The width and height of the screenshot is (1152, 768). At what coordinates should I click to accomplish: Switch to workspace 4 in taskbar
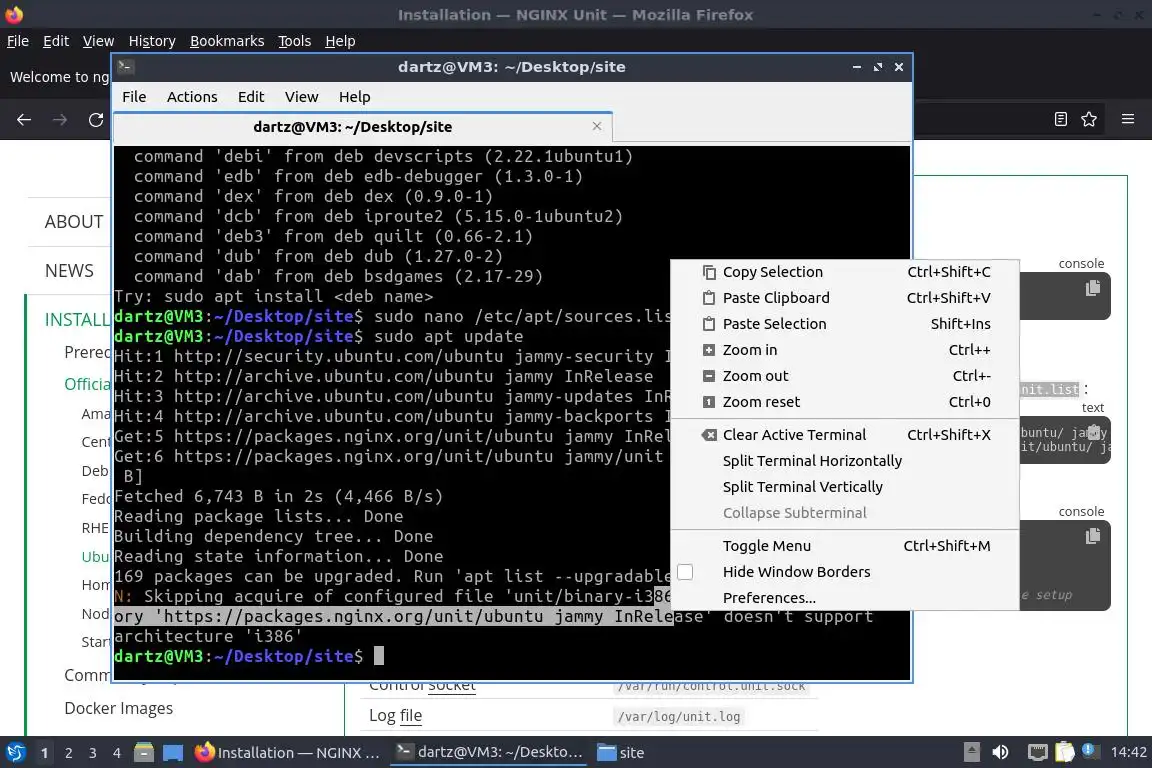coord(117,753)
